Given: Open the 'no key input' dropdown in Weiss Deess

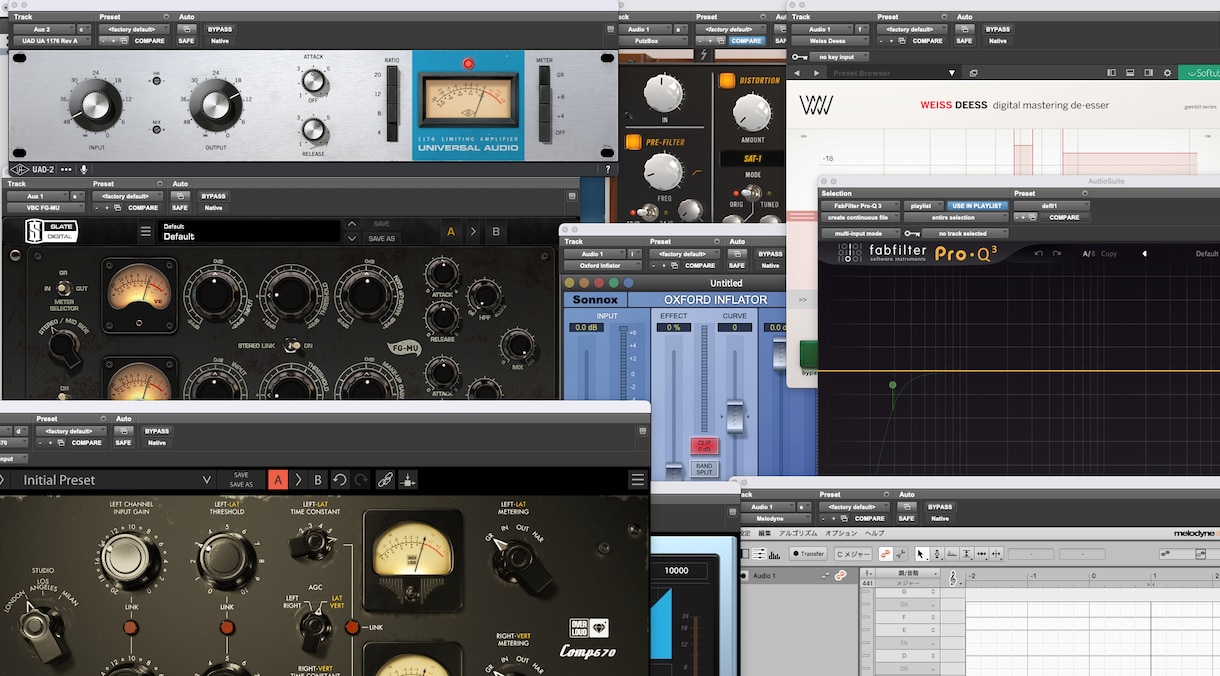Looking at the screenshot, I should click(x=836, y=57).
